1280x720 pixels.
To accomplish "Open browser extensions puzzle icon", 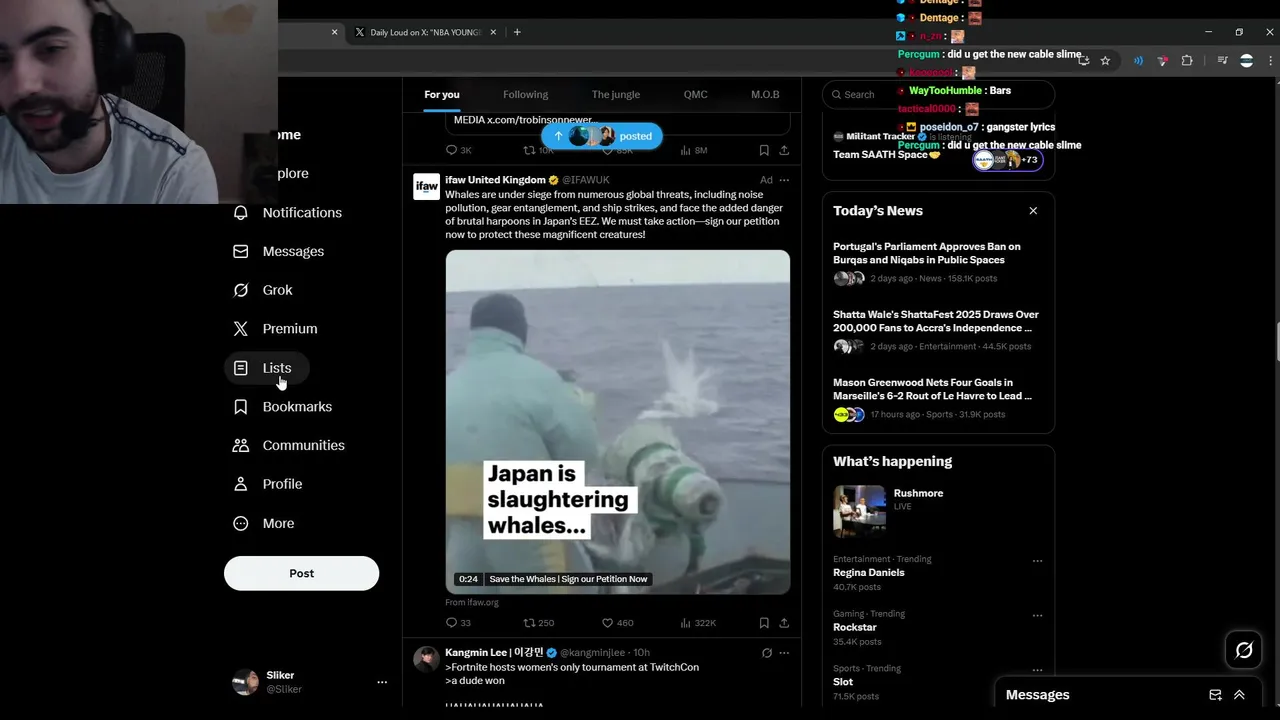I will [1187, 61].
